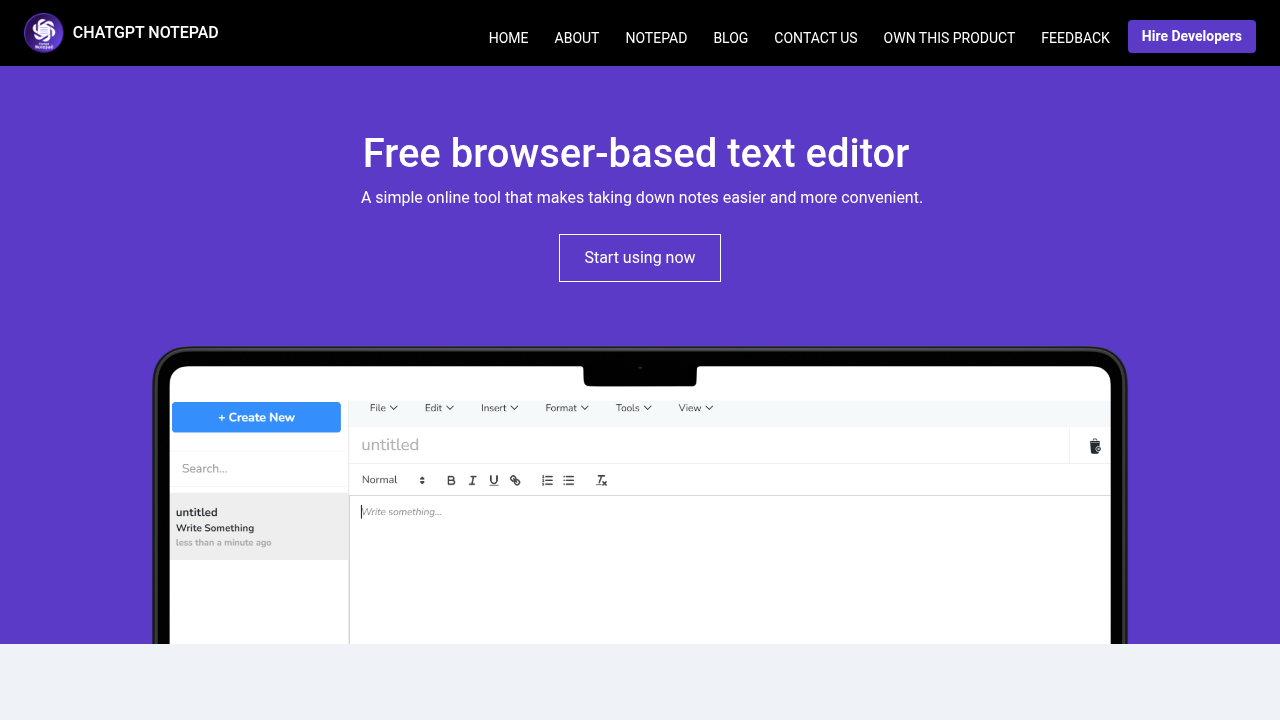This screenshot has height=720, width=1280.
Task: Click the + Create New button
Action: [256, 417]
